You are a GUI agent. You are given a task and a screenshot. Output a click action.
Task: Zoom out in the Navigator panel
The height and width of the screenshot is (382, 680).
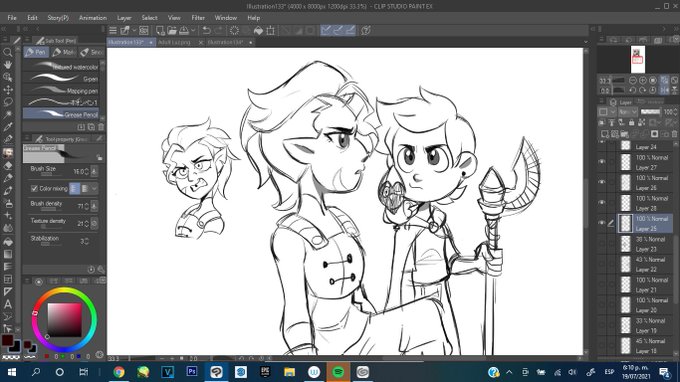[x=633, y=81]
